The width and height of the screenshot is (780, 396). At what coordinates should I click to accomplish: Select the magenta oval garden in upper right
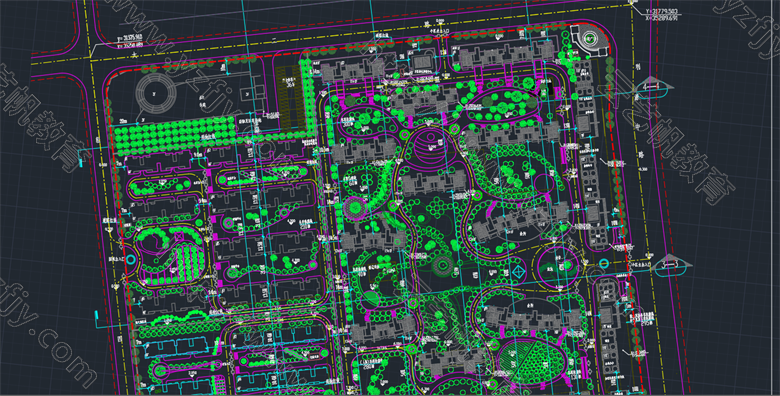tap(504, 106)
